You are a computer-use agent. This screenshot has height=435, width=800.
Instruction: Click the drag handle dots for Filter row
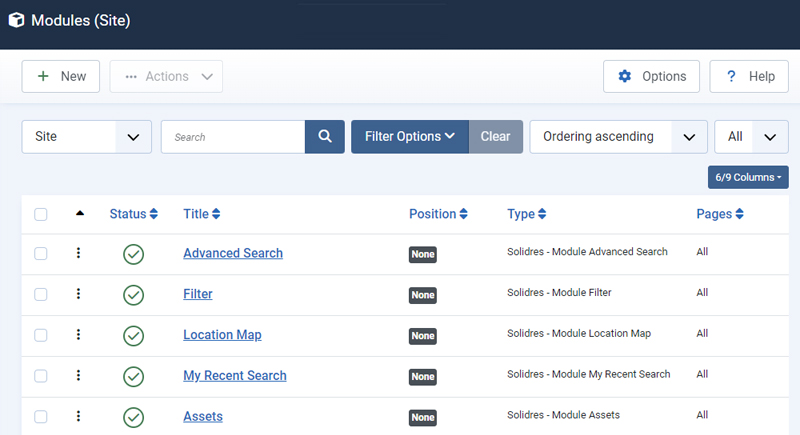click(x=78, y=294)
